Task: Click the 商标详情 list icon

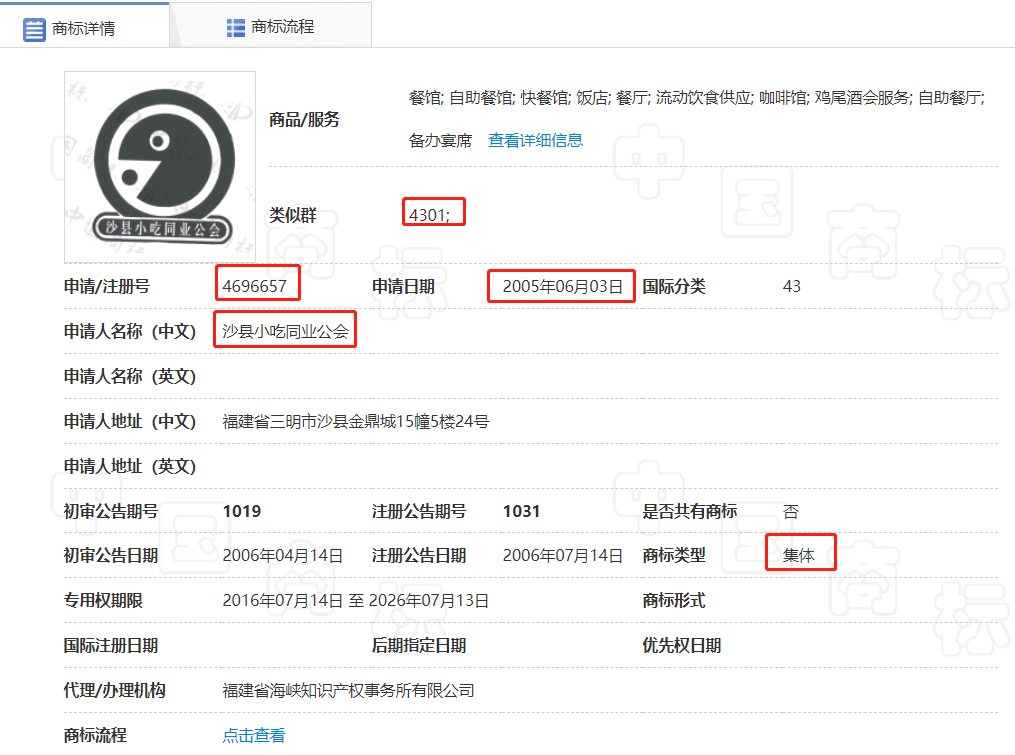Action: point(34,30)
